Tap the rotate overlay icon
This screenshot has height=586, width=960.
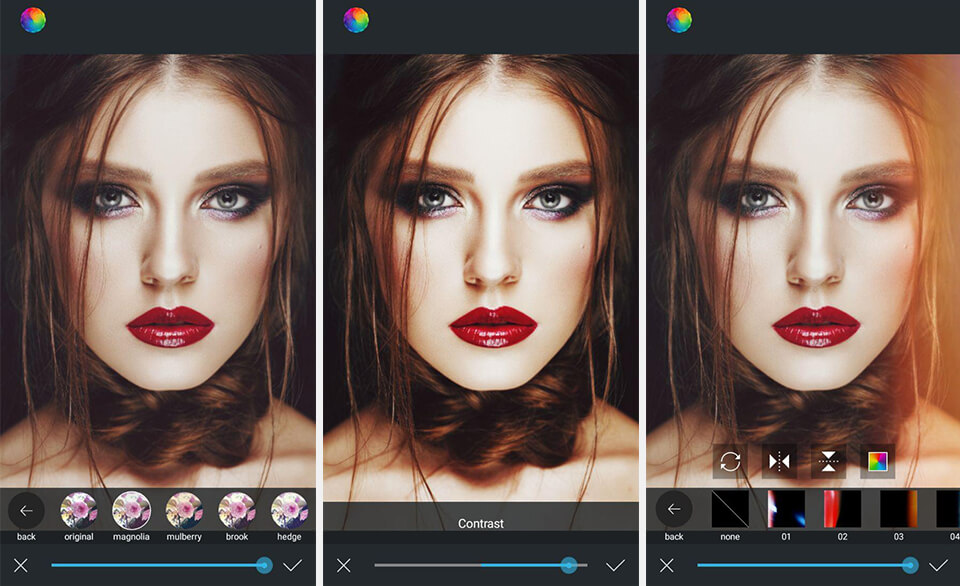point(730,461)
